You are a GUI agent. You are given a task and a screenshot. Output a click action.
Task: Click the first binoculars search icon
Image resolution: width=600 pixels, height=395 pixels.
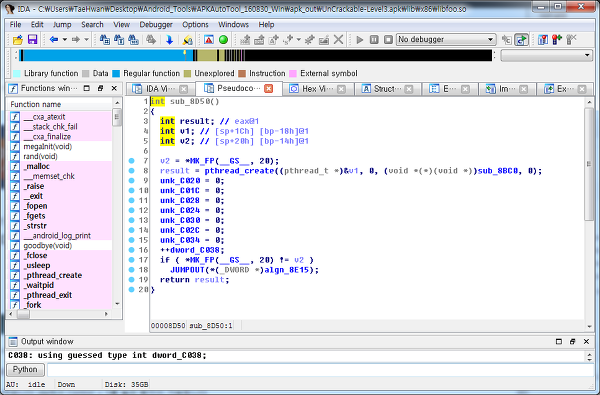pos(104,39)
